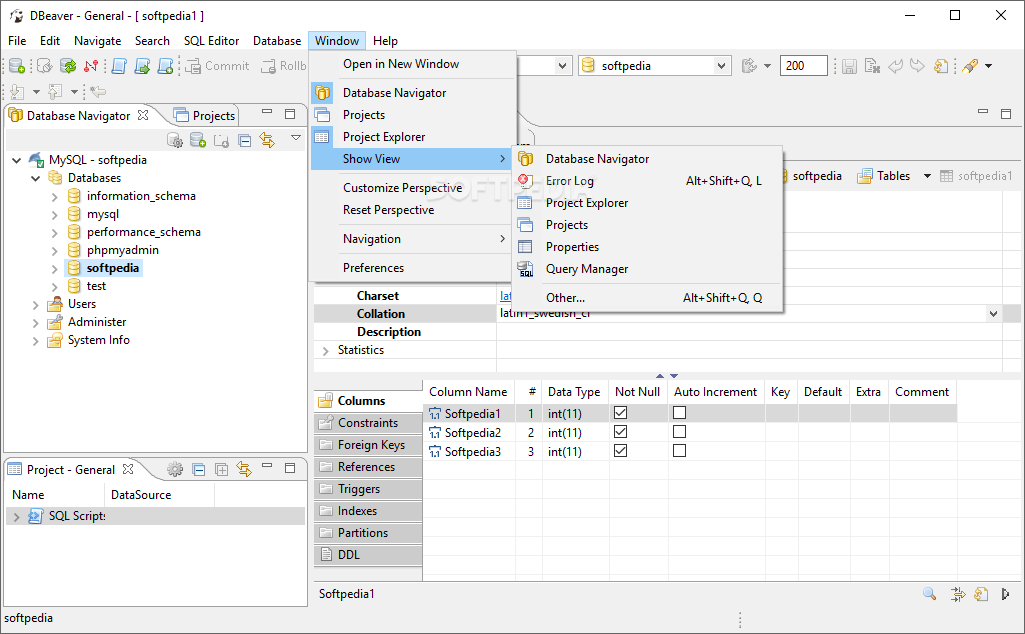Click the Reconnect database toolbar icon
1025x634 pixels.
click(68, 65)
